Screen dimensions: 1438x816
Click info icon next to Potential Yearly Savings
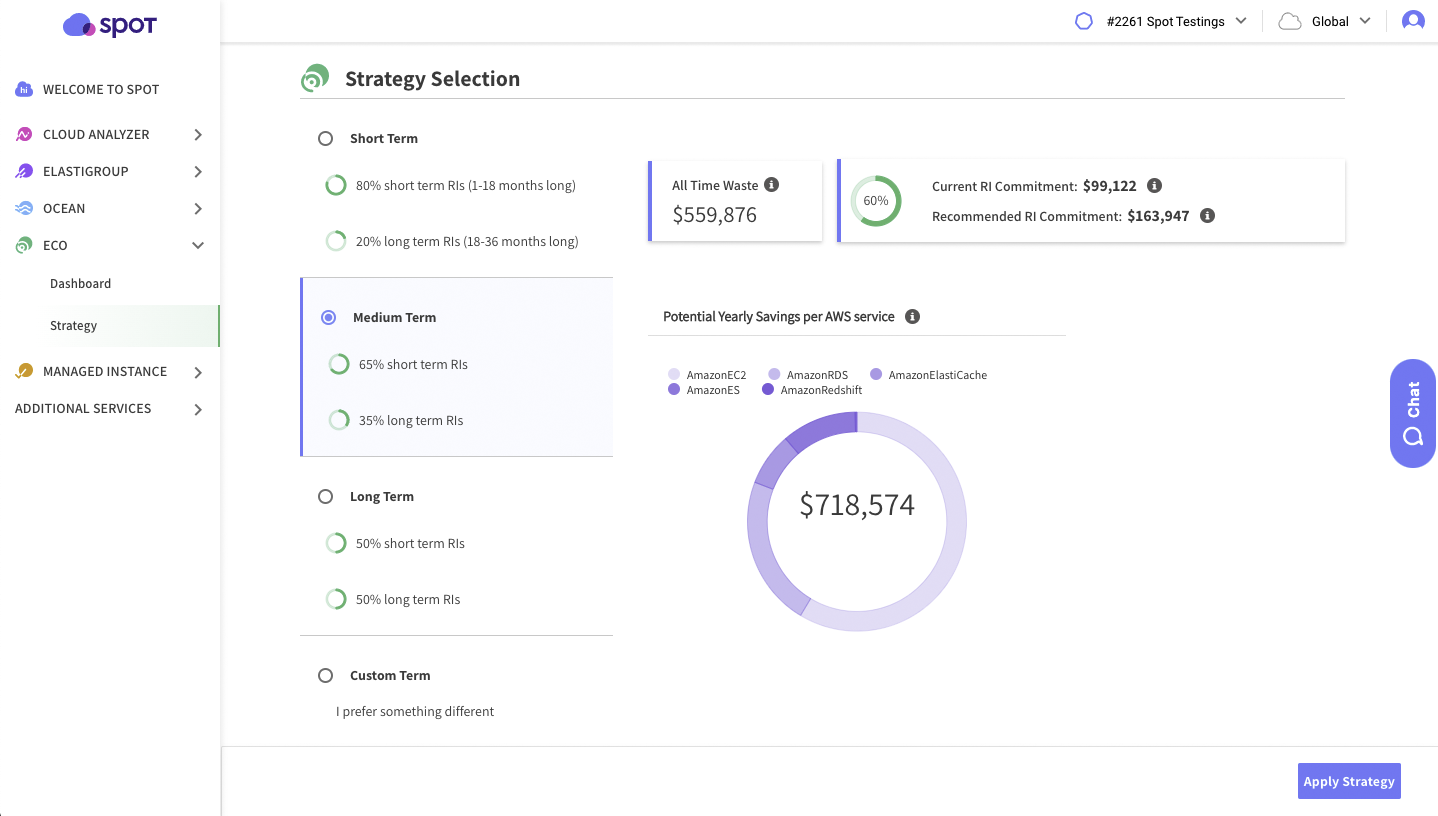pyautogui.click(x=912, y=317)
